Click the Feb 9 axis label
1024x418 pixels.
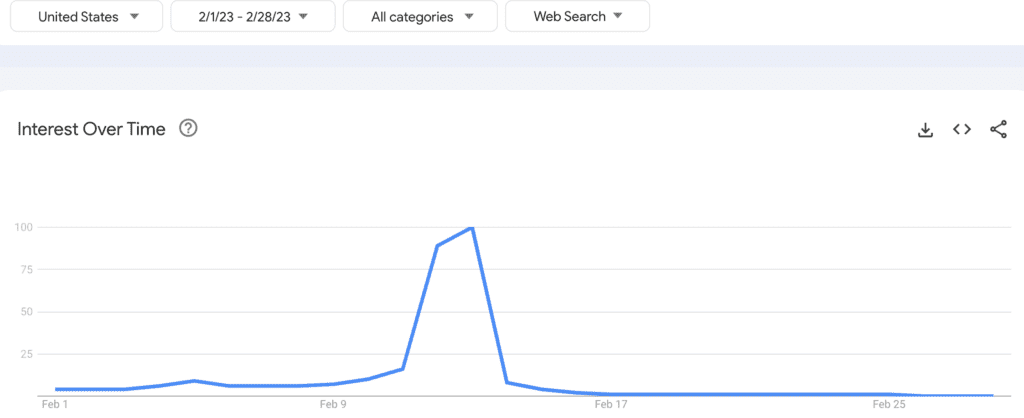coord(333,405)
